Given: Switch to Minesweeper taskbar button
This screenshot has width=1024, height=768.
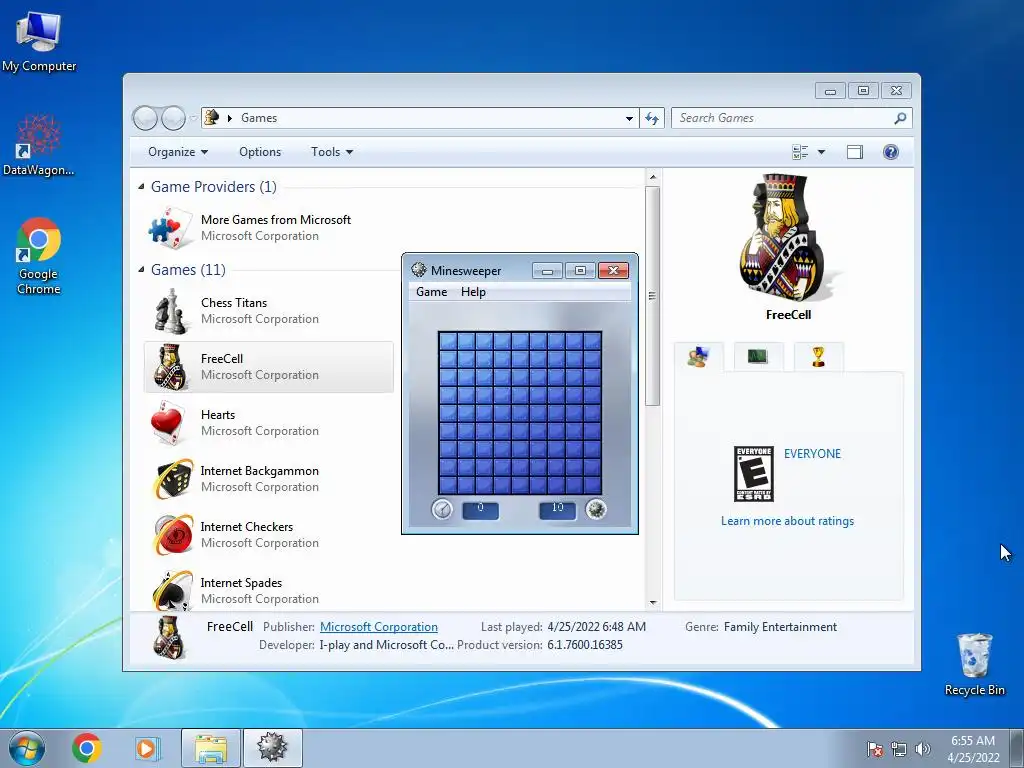Looking at the screenshot, I should coord(272,748).
